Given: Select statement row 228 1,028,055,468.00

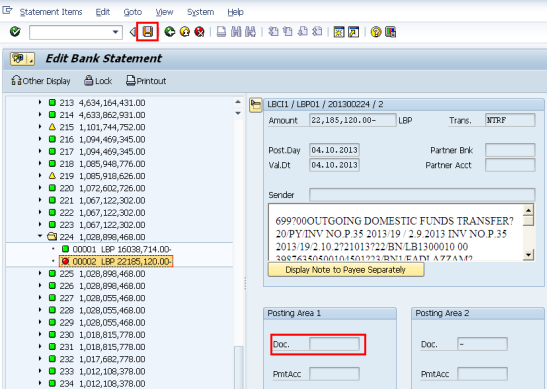Looking at the screenshot, I should tap(102, 310).
